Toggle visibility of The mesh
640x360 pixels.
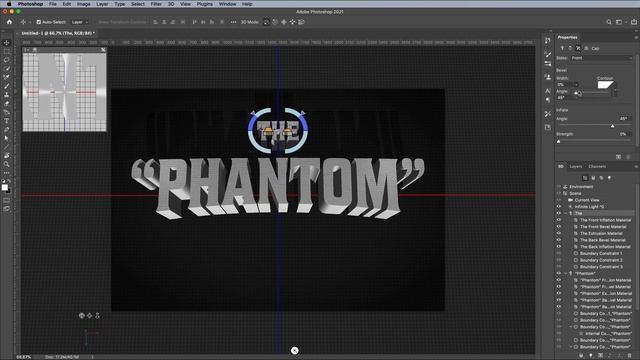[x=559, y=213]
